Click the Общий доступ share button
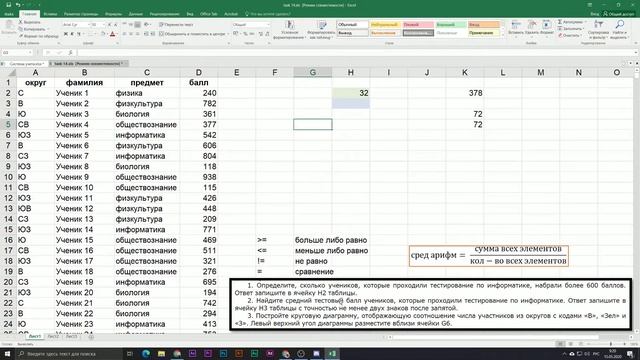640x360 pixels. click(x=619, y=14)
